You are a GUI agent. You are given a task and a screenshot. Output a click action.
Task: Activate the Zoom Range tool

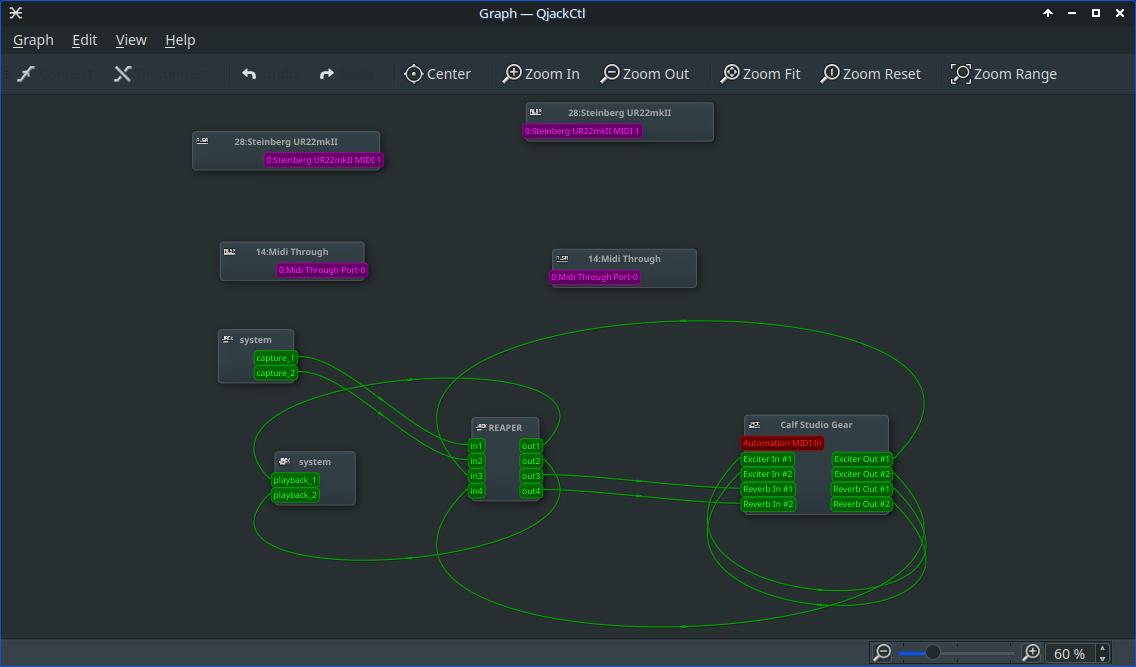pos(1003,74)
